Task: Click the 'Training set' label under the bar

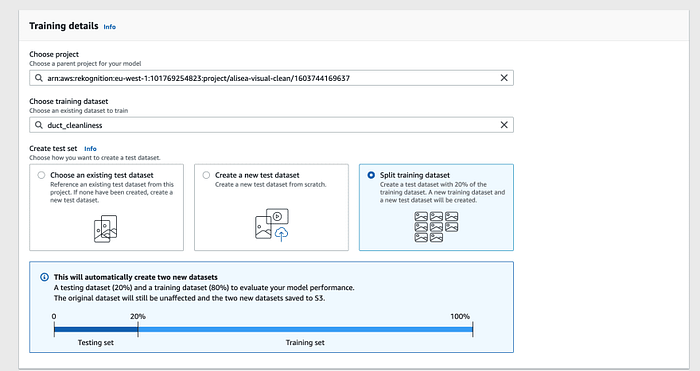Action: pyautogui.click(x=305, y=342)
